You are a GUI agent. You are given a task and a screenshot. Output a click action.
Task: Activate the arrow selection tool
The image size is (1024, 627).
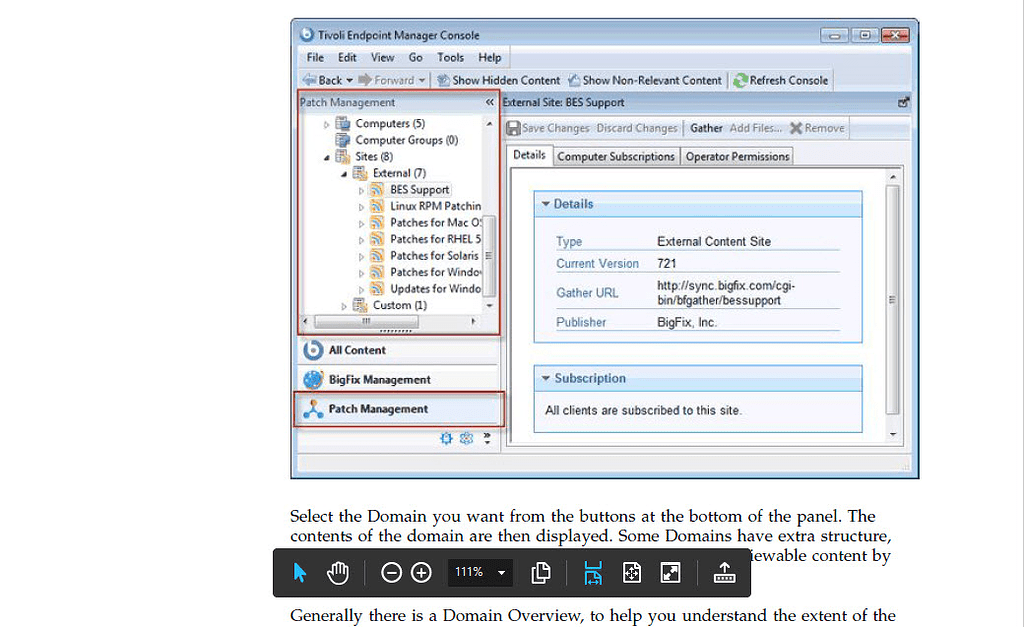pyautogui.click(x=299, y=572)
